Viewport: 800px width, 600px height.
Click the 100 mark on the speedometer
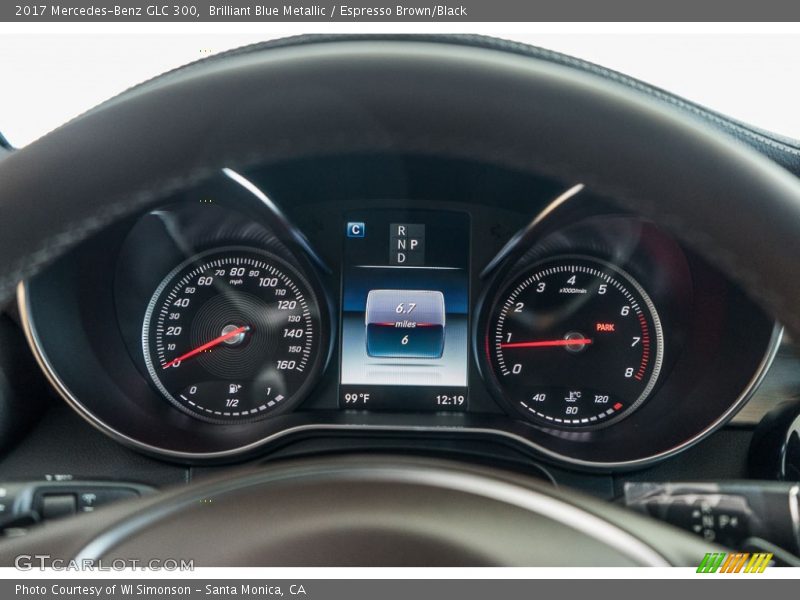point(268,282)
